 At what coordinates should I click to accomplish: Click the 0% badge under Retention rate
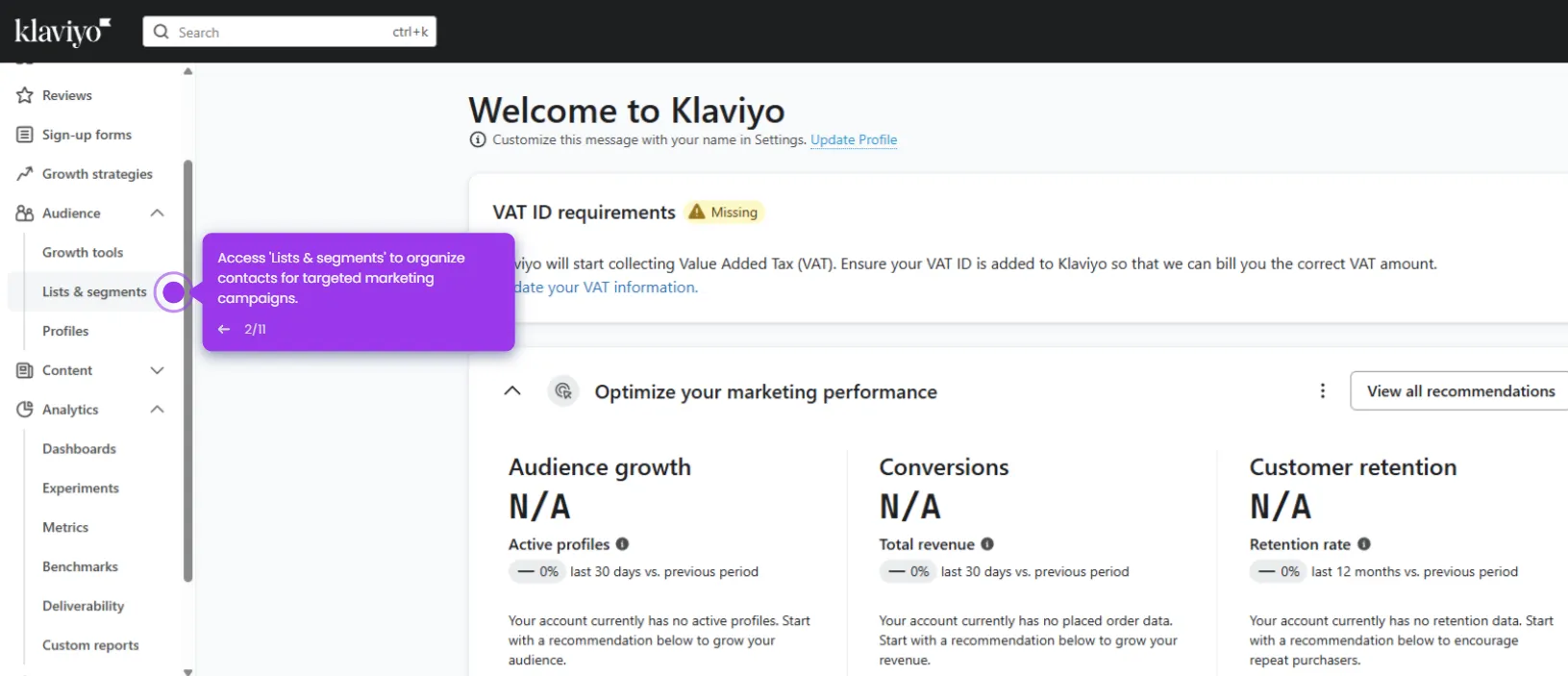click(1278, 572)
